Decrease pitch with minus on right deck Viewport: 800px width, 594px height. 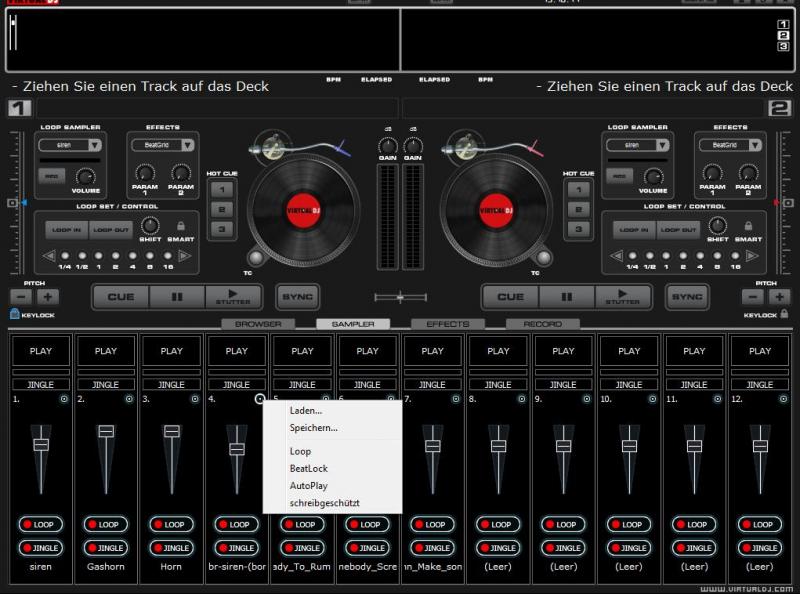point(753,296)
